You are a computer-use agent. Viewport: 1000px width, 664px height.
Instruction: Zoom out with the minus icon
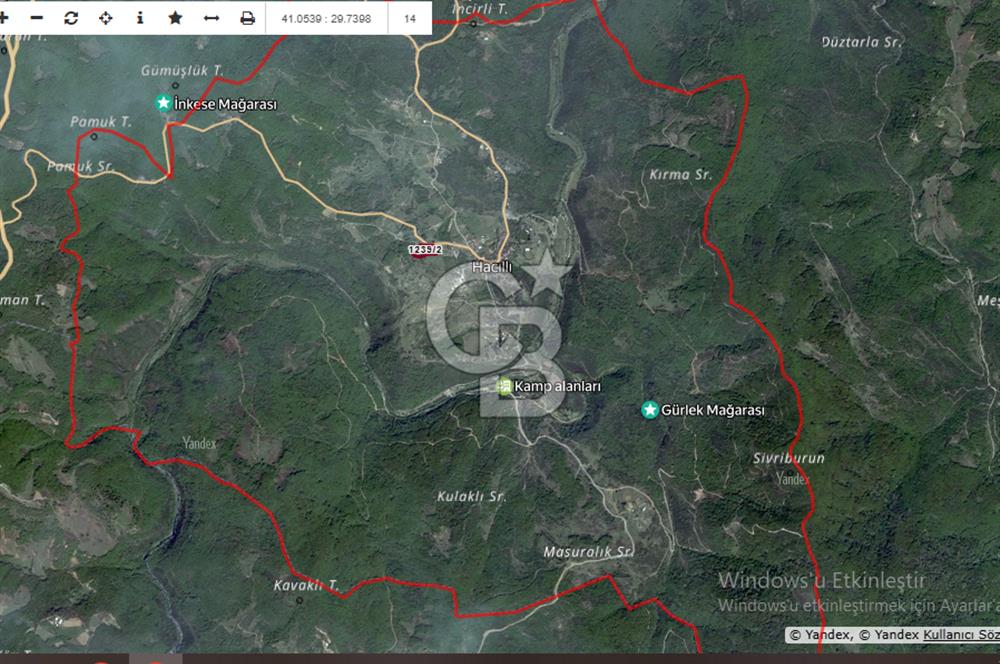[x=37, y=18]
